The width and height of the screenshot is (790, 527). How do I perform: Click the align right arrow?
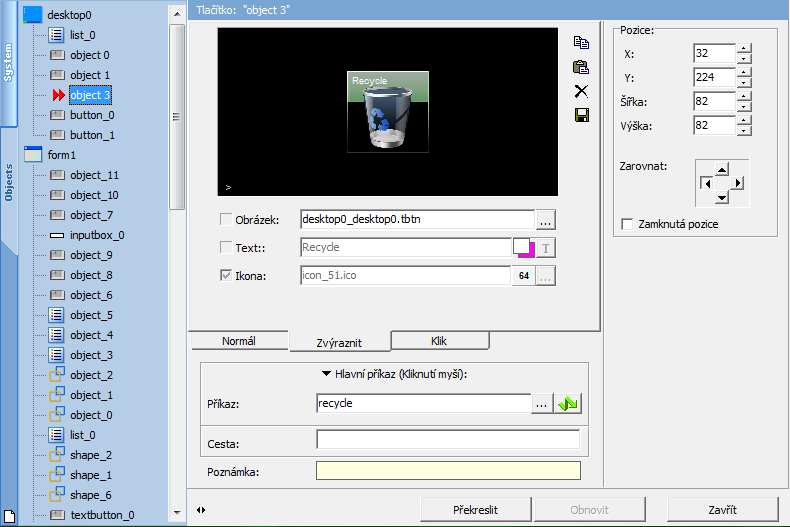(737, 183)
